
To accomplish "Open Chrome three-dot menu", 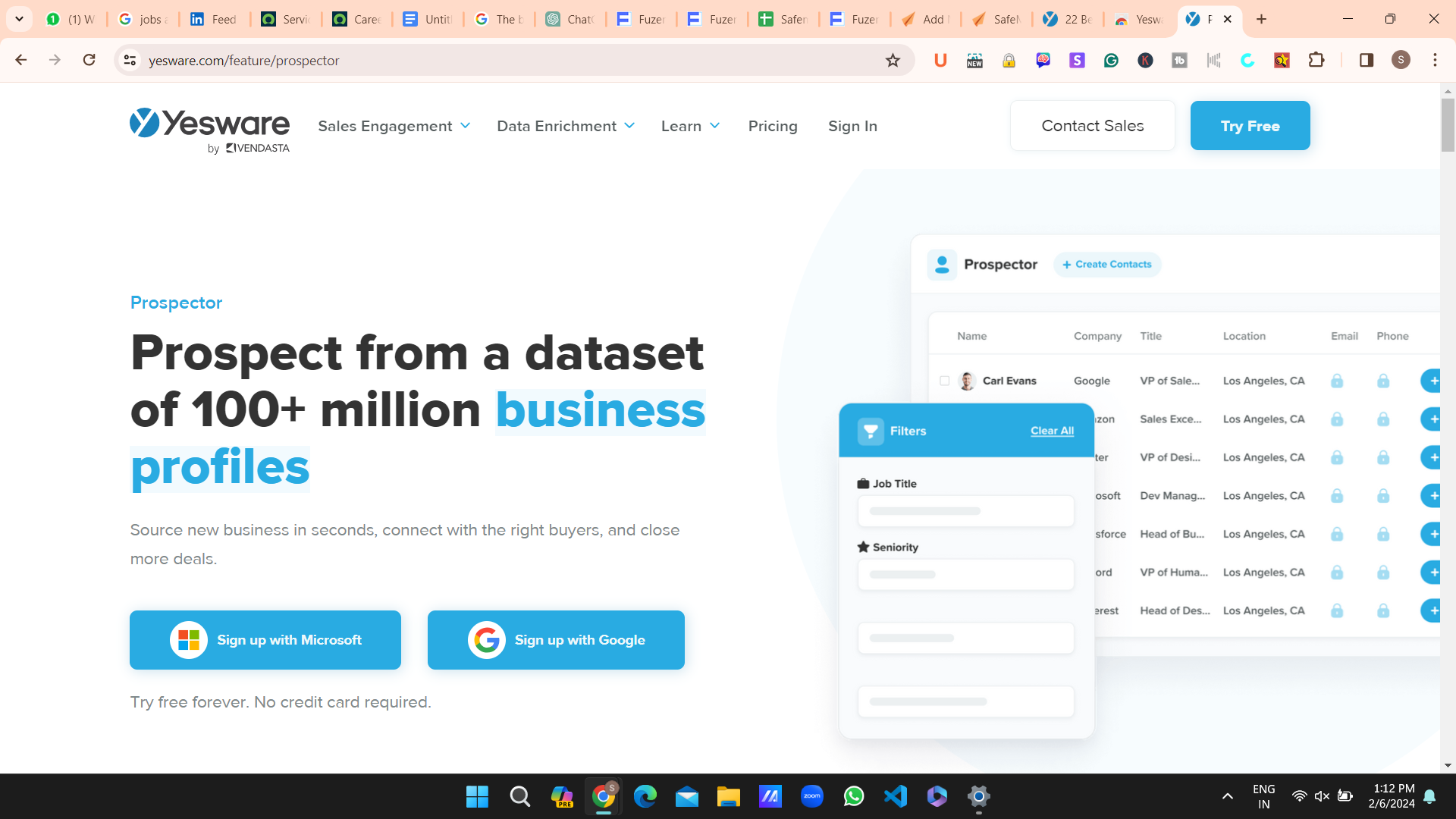I will (x=1435, y=60).
